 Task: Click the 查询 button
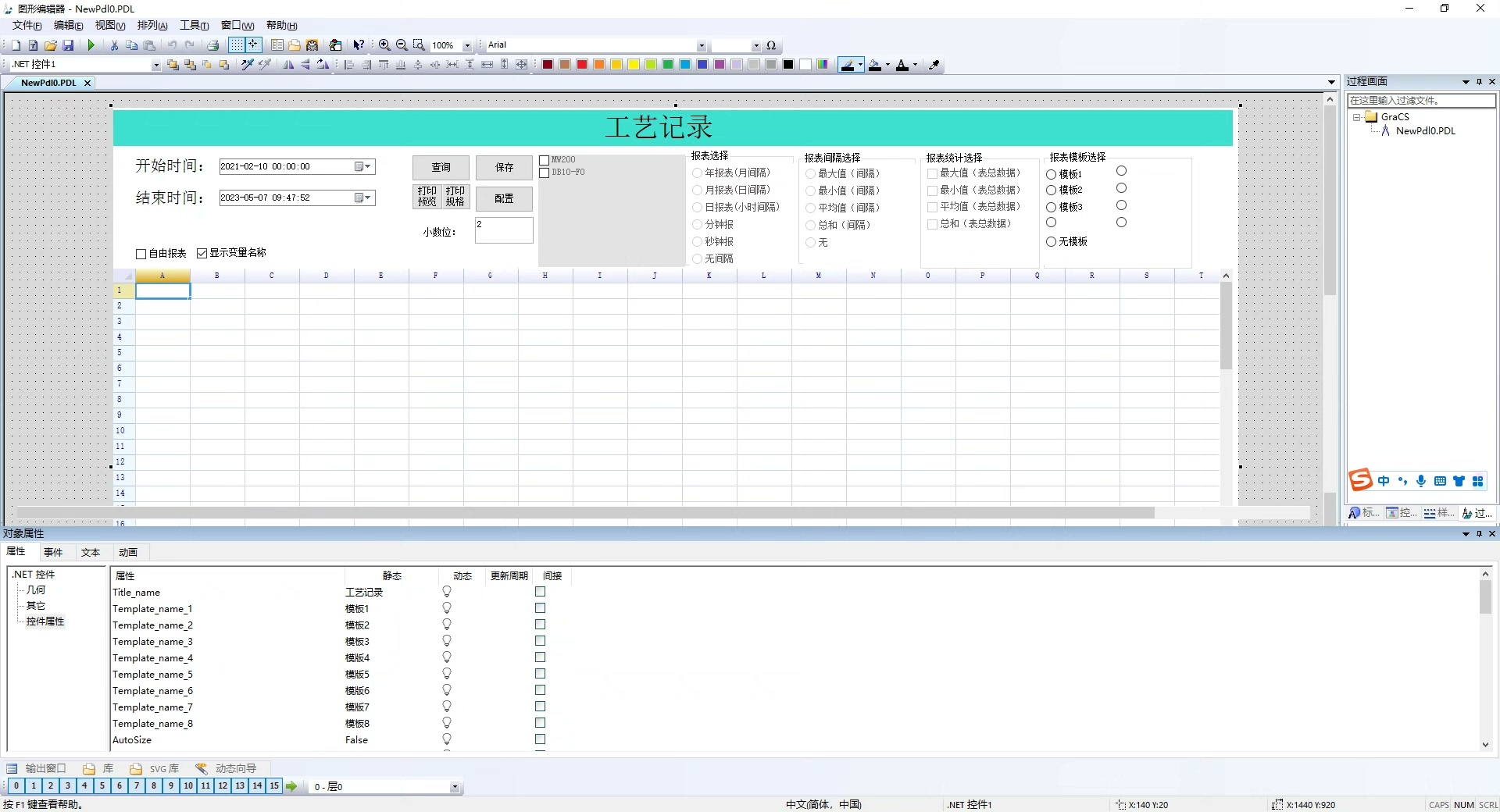(x=441, y=168)
